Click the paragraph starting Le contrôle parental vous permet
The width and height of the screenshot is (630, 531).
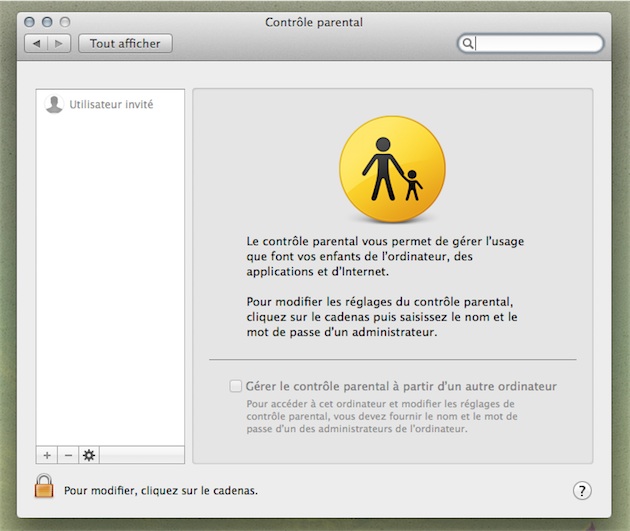[x=385, y=256]
